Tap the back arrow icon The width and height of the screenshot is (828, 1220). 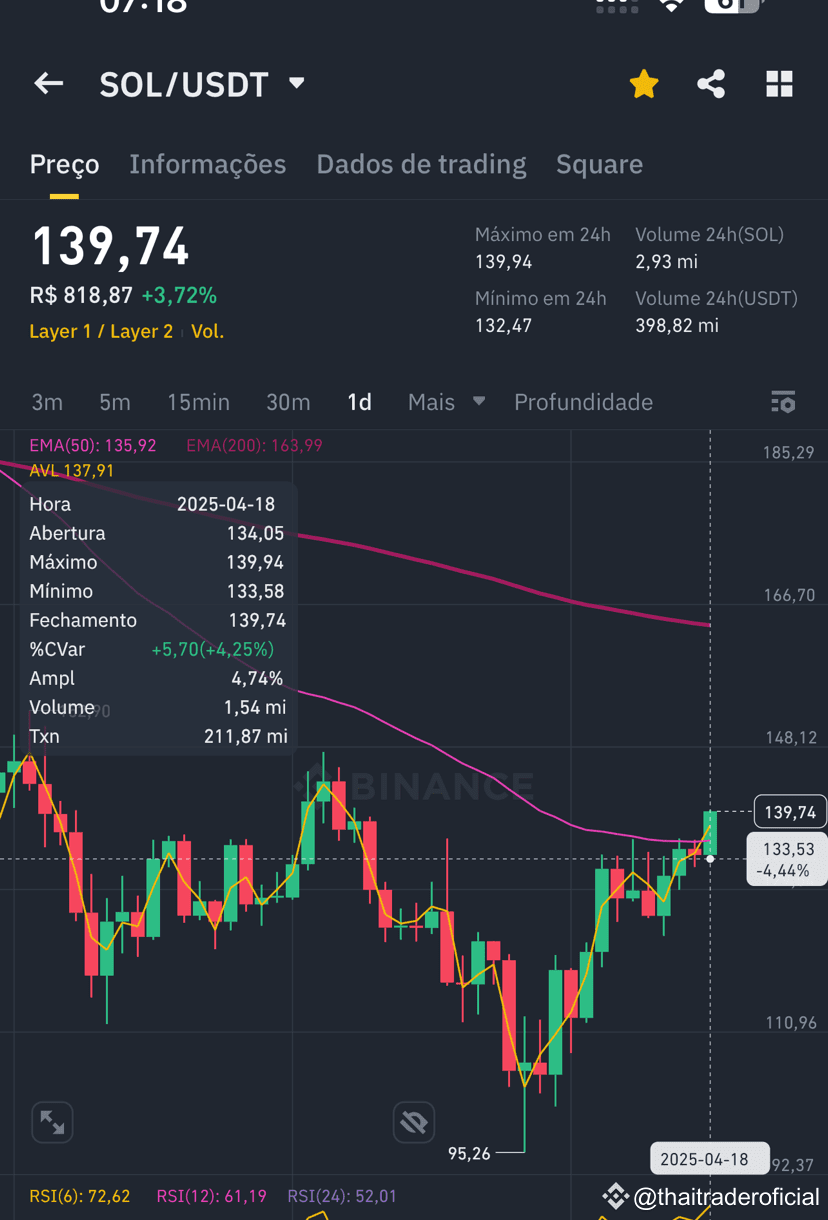pyautogui.click(x=48, y=84)
